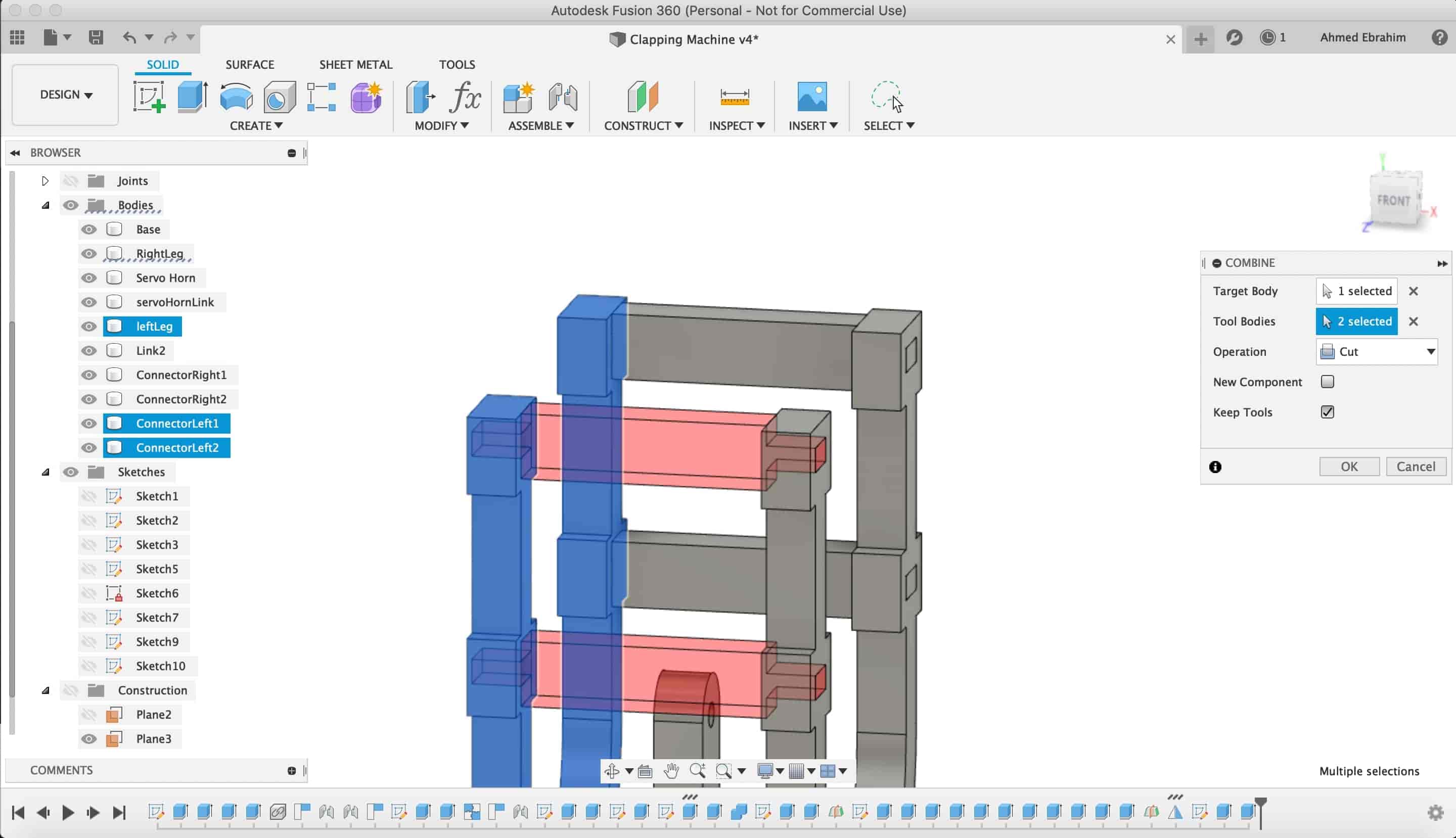Select the Clapping Machine v4 document tab

point(684,39)
